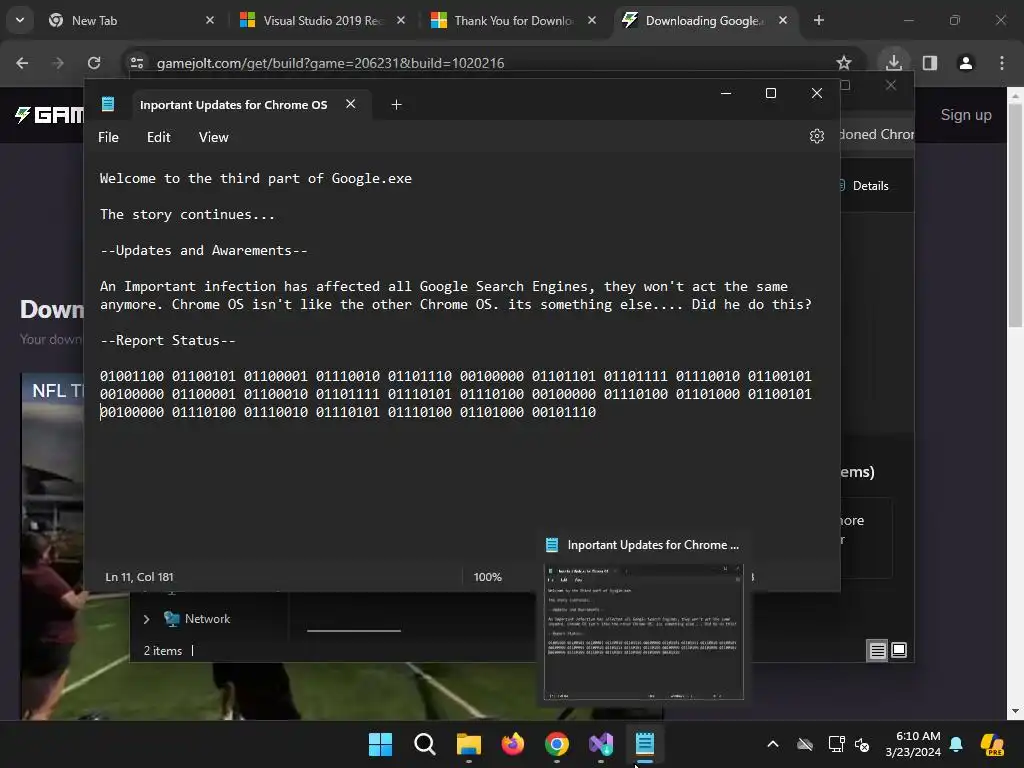View site information icon in address bar

[x=136, y=63]
